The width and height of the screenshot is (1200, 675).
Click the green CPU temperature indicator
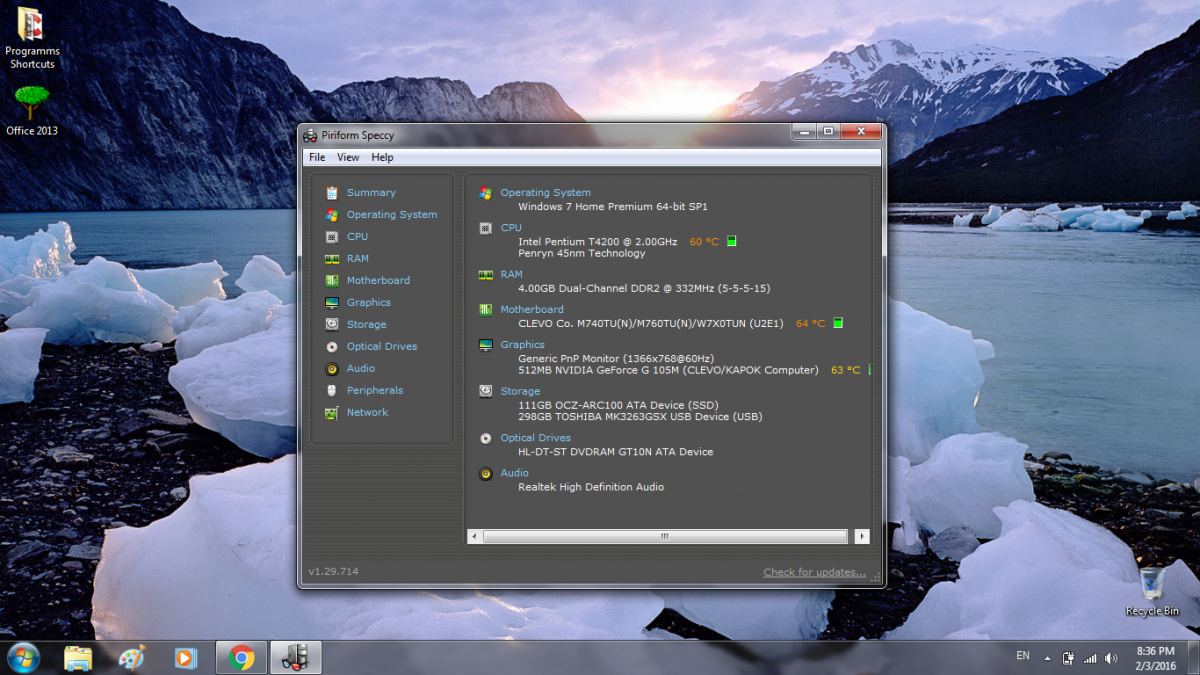point(732,242)
